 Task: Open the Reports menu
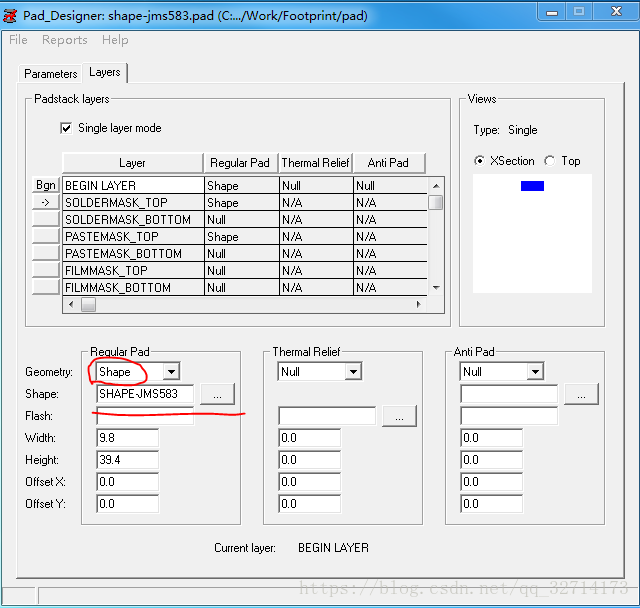[64, 40]
